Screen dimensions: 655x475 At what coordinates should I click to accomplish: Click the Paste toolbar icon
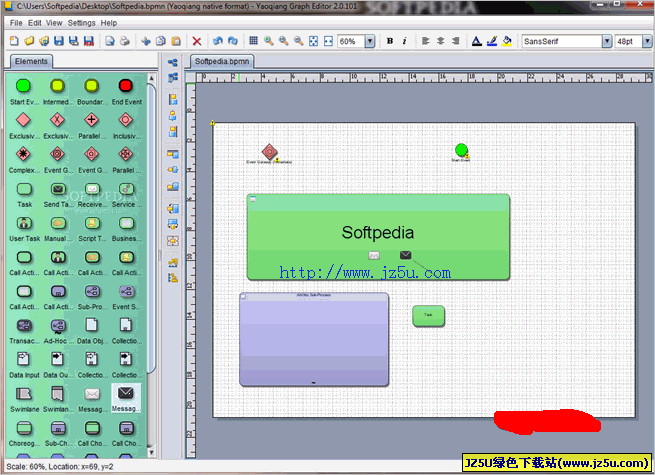click(176, 41)
